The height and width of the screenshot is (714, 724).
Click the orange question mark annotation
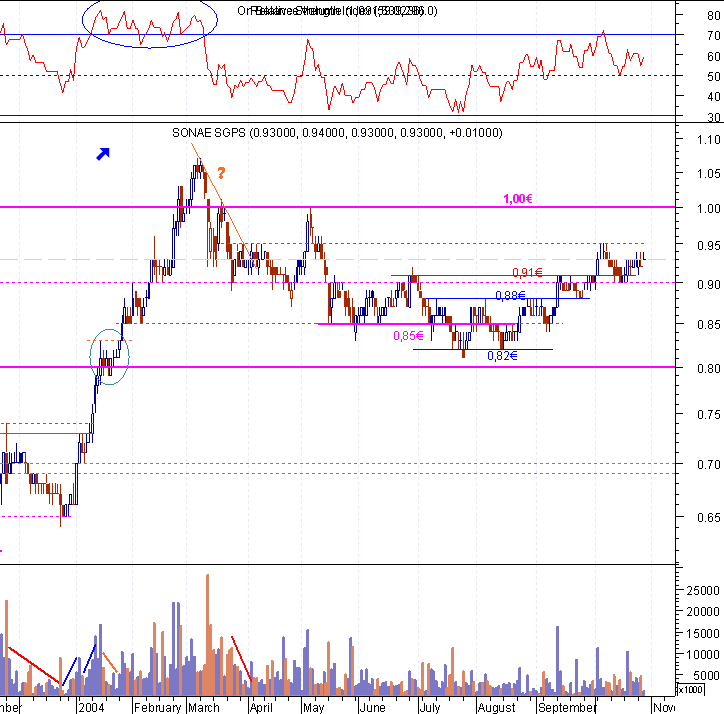coord(221,173)
